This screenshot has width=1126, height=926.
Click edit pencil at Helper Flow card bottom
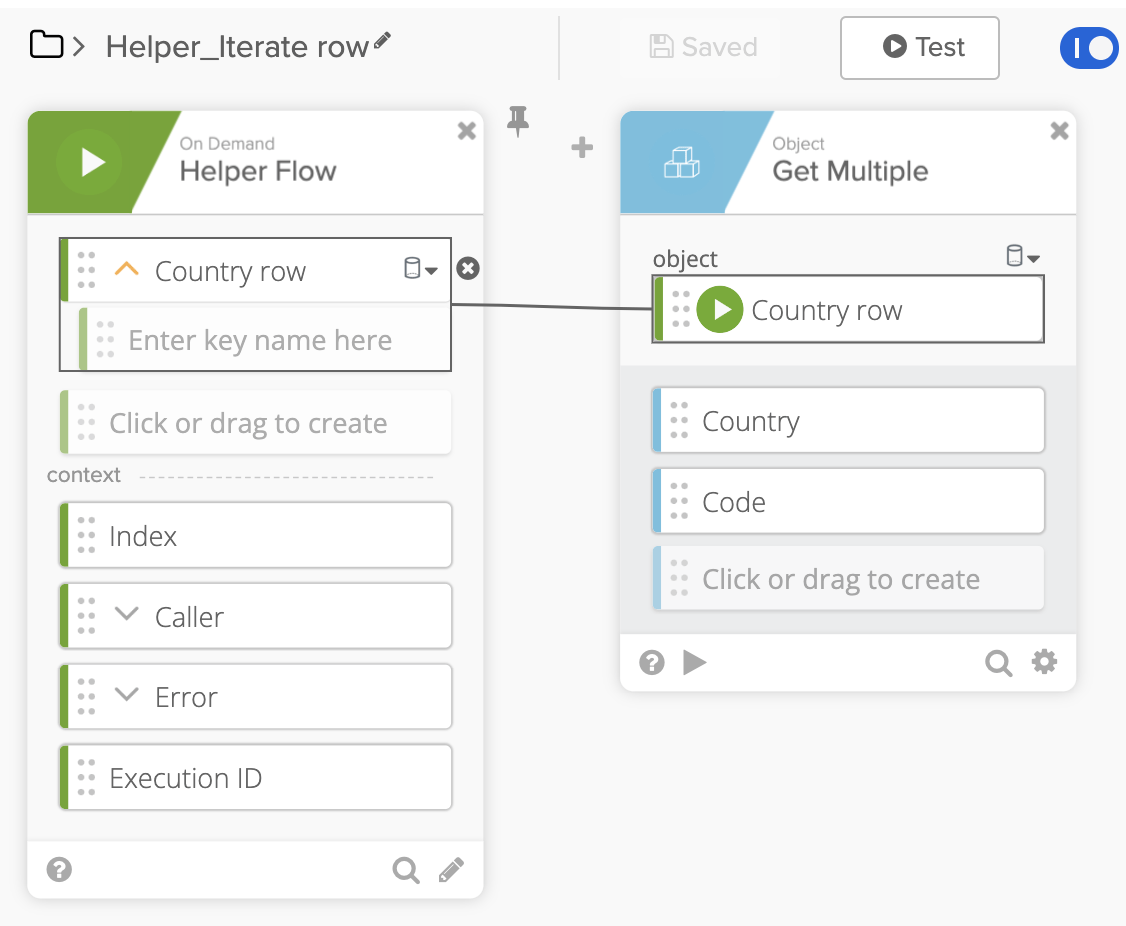[451, 870]
